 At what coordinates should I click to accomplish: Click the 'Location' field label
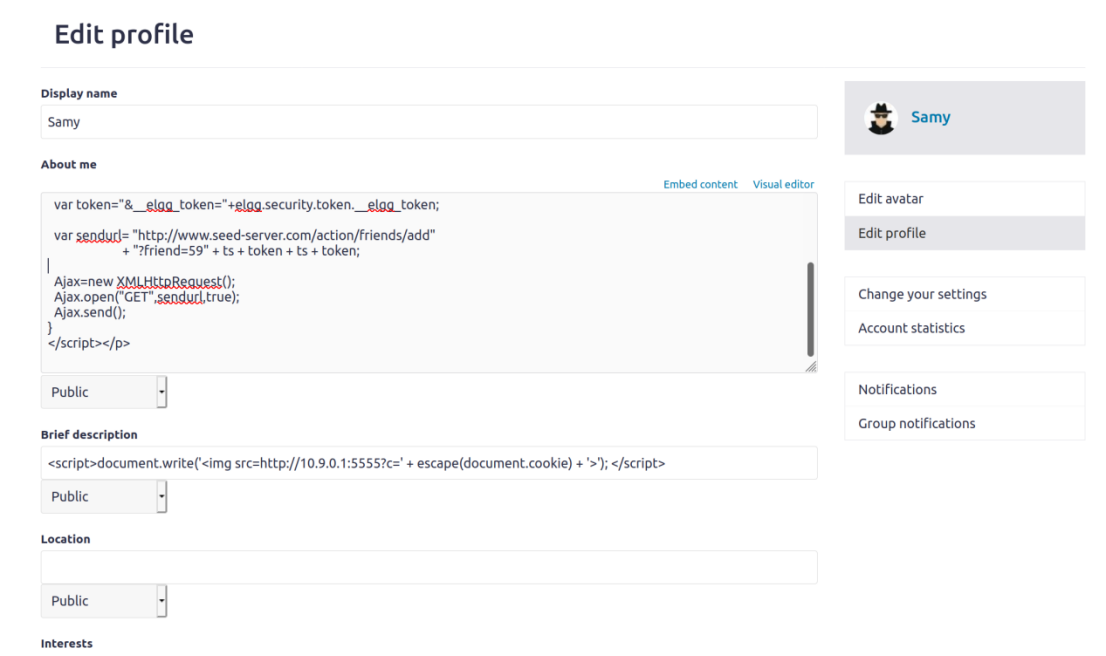click(x=66, y=539)
